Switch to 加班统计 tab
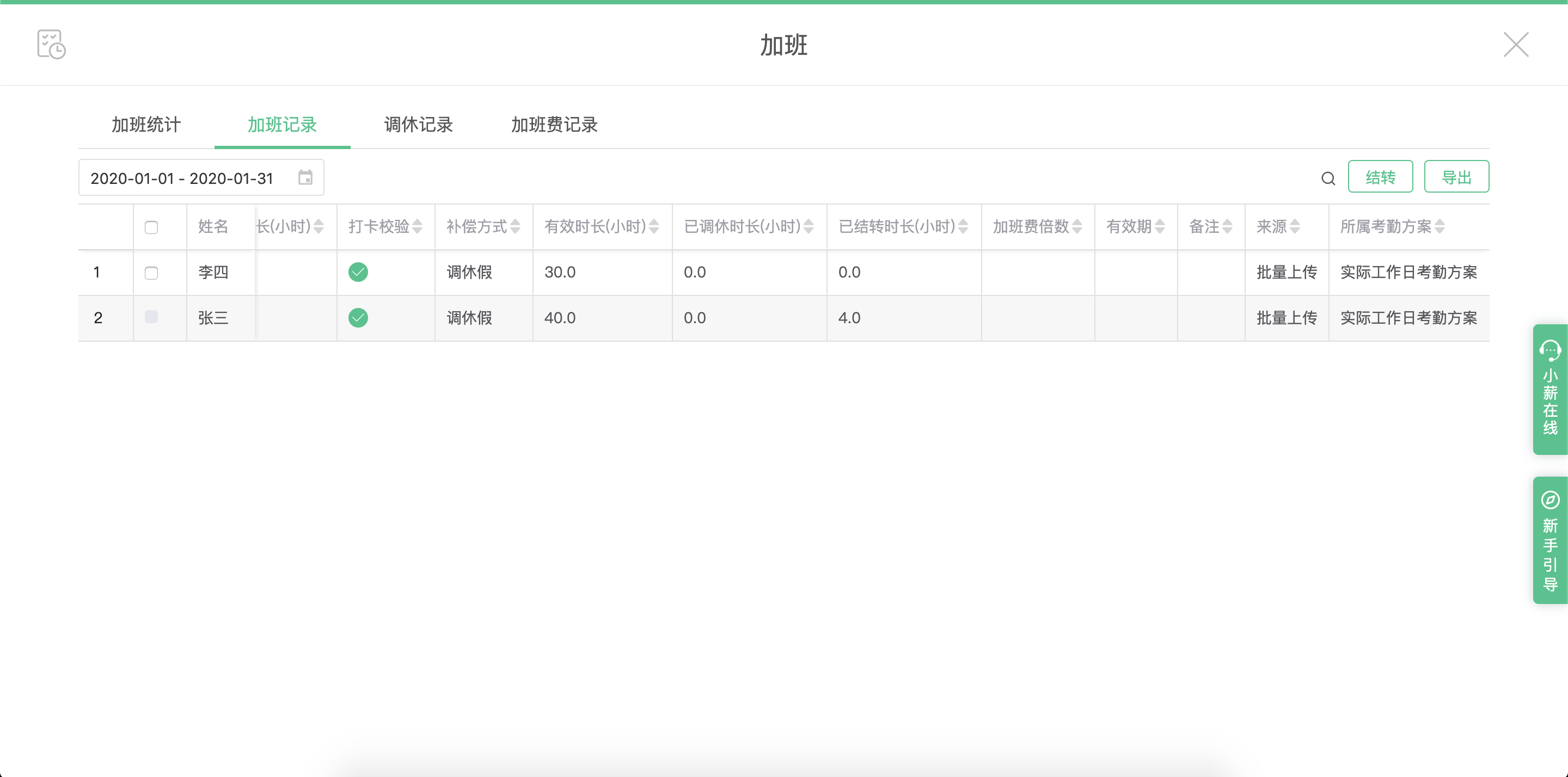Image resolution: width=1568 pixels, height=777 pixels. pyautogui.click(x=146, y=125)
